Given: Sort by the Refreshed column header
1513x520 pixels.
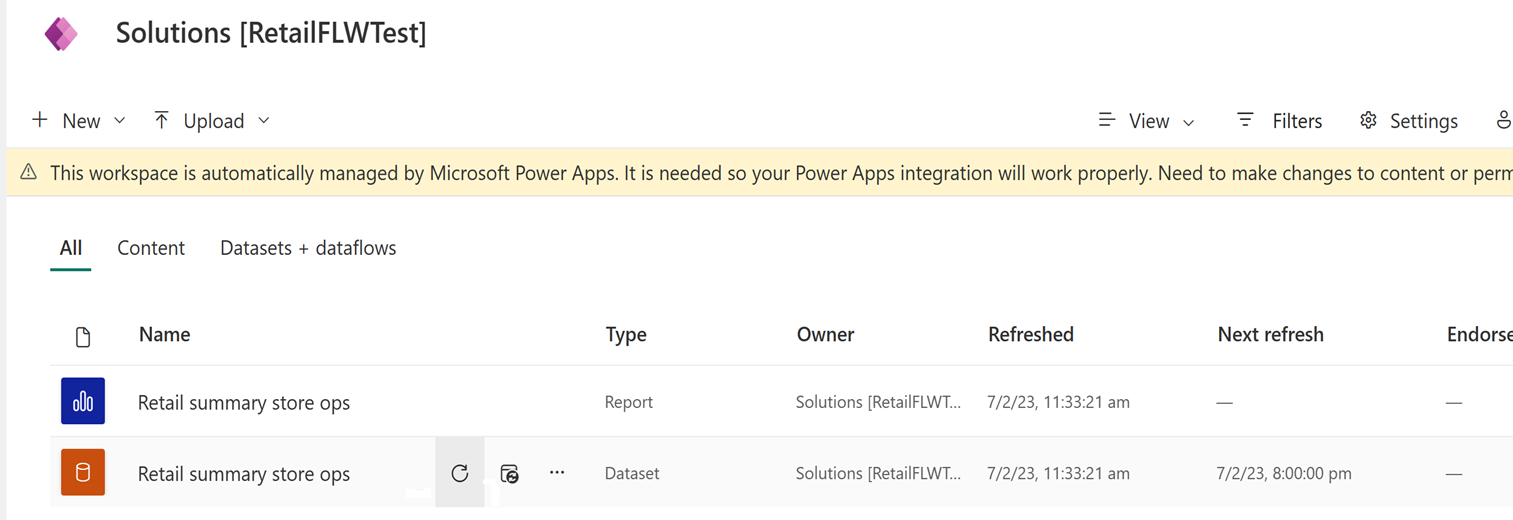Looking at the screenshot, I should (x=1031, y=335).
